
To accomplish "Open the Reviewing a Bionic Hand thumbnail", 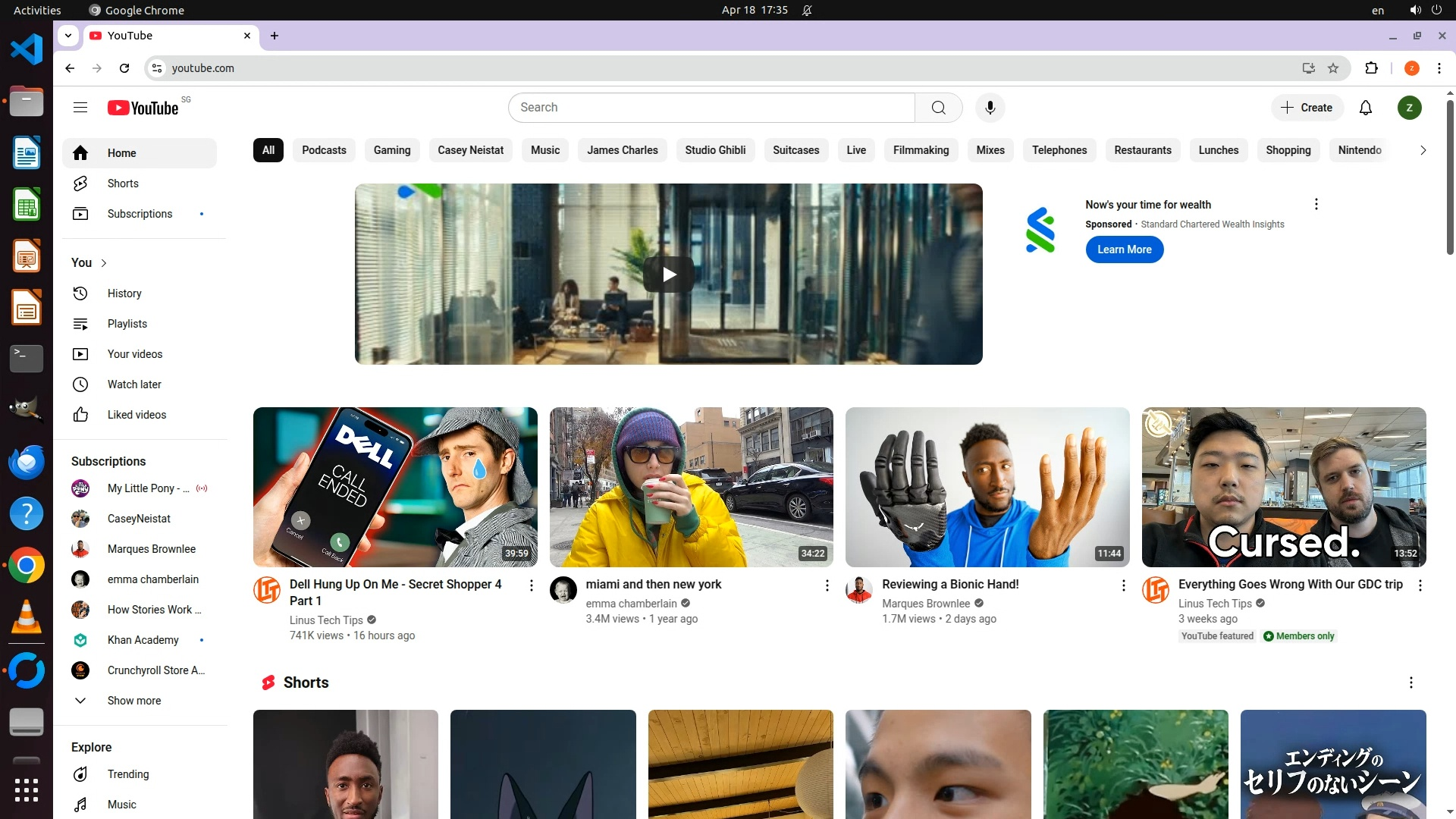I will (987, 487).
